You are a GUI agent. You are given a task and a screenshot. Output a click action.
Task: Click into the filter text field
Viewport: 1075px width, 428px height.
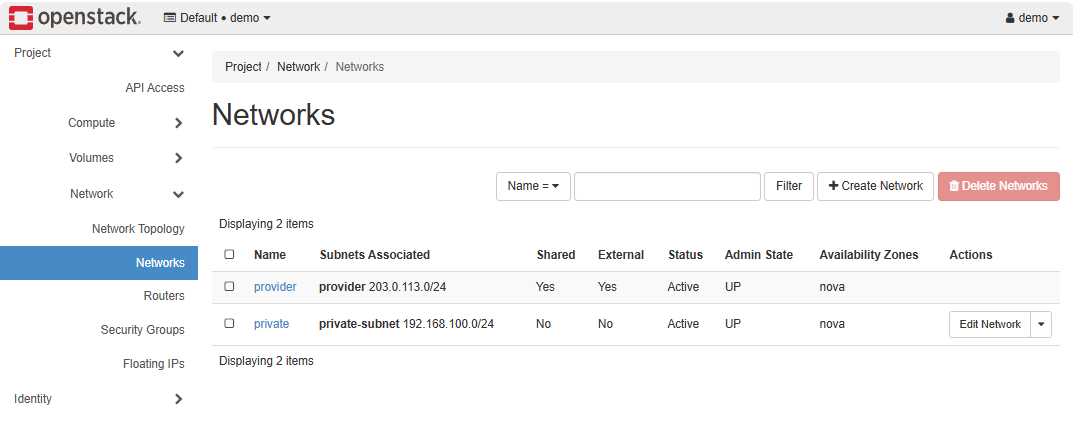pyautogui.click(x=667, y=186)
